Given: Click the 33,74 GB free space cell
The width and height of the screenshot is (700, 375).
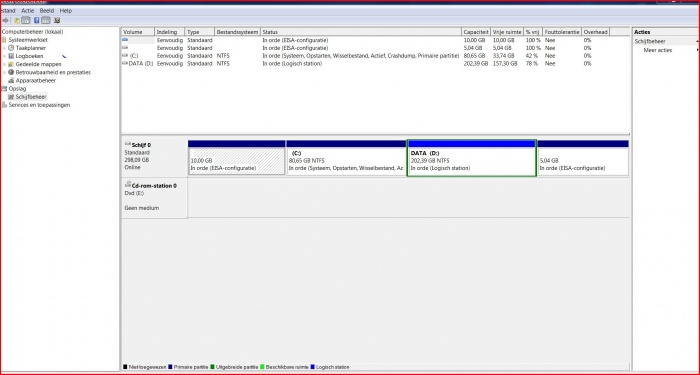Looking at the screenshot, I should (505, 56).
